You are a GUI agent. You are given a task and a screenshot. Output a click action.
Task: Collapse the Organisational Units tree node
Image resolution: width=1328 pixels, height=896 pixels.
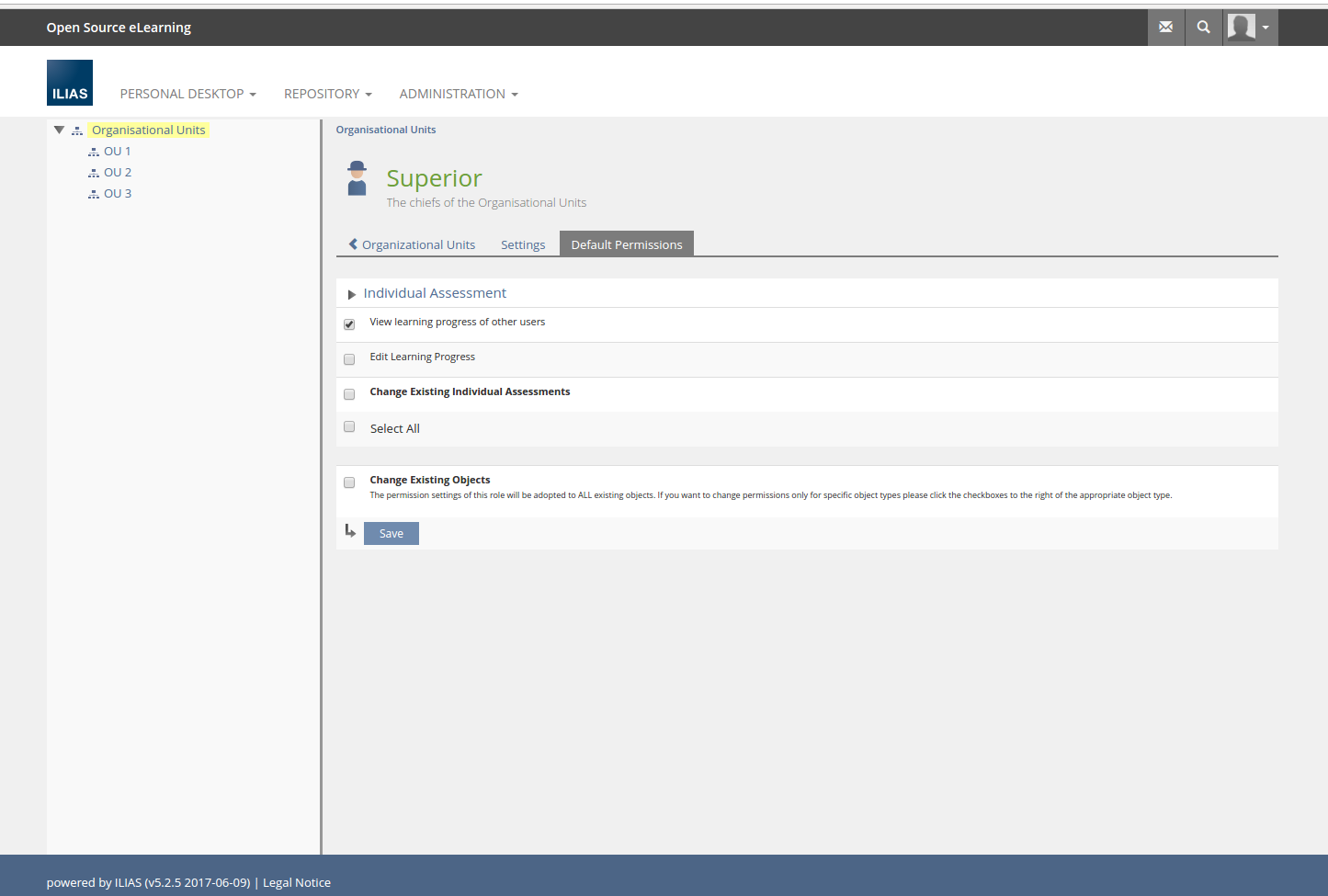[x=59, y=130]
